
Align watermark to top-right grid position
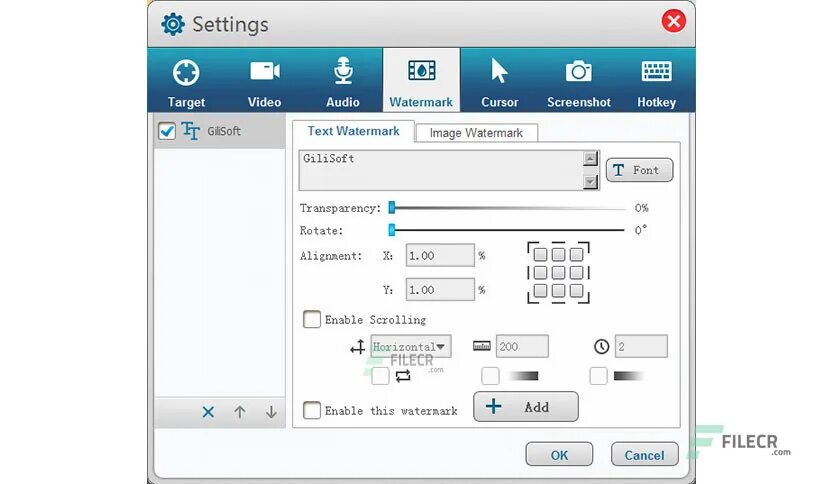click(576, 254)
